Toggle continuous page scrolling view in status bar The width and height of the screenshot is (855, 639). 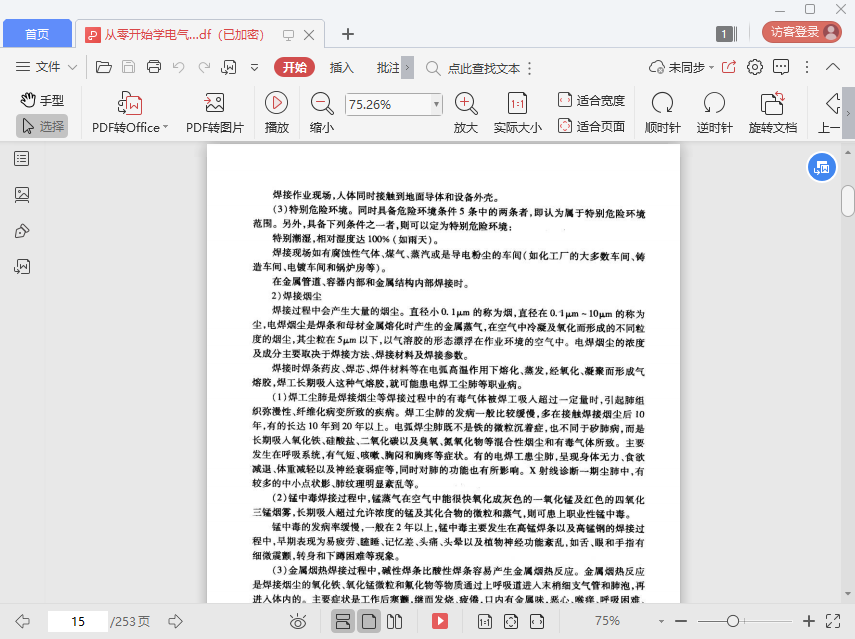[343, 621]
